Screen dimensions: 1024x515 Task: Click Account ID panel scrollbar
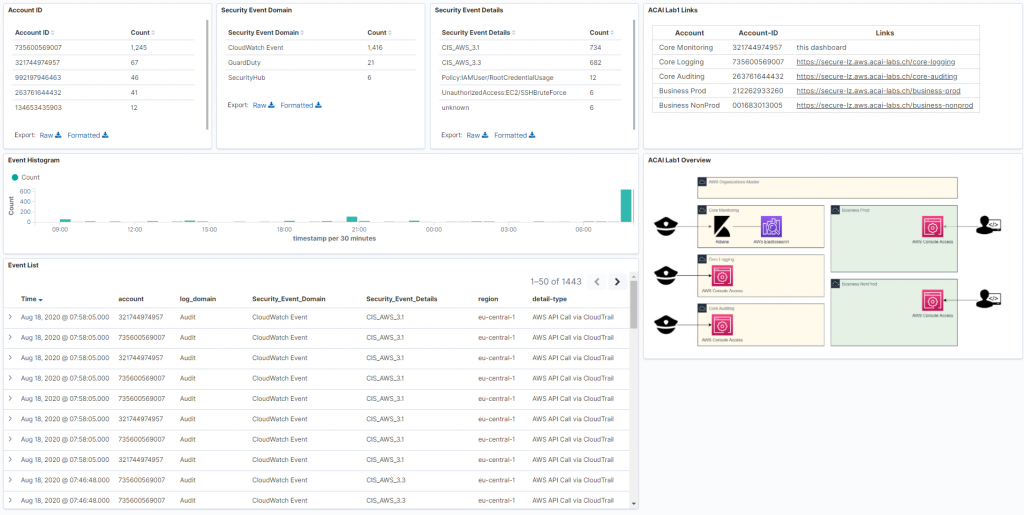point(208,74)
